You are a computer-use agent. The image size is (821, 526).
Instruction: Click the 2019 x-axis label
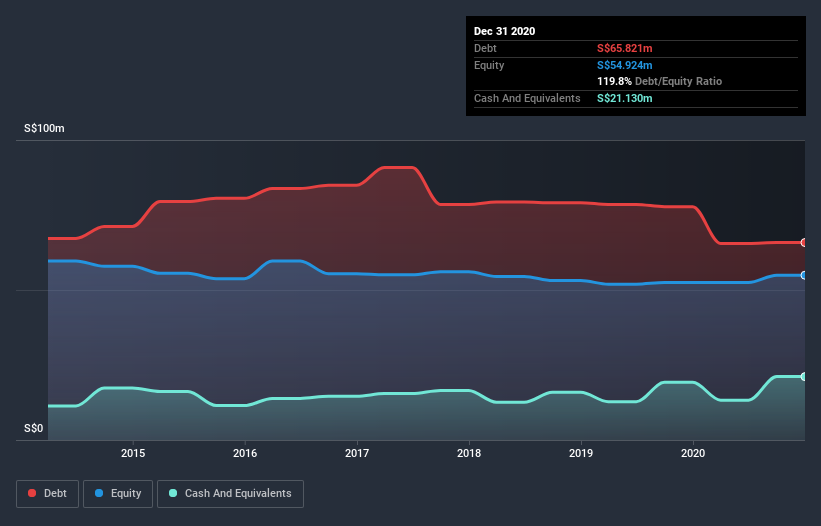click(581, 453)
